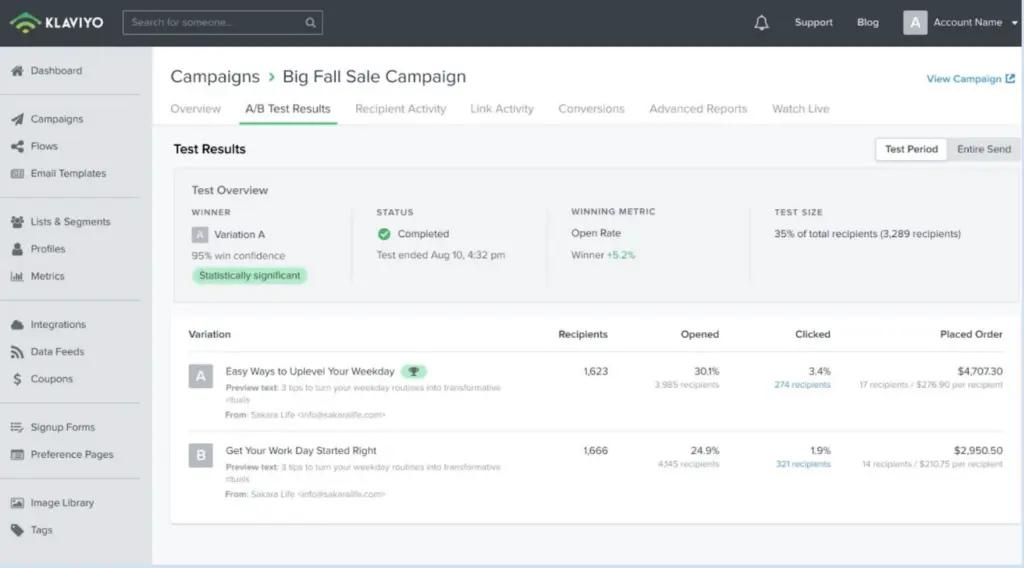Open the Link Activity tab
1024x568 pixels.
tap(502, 109)
